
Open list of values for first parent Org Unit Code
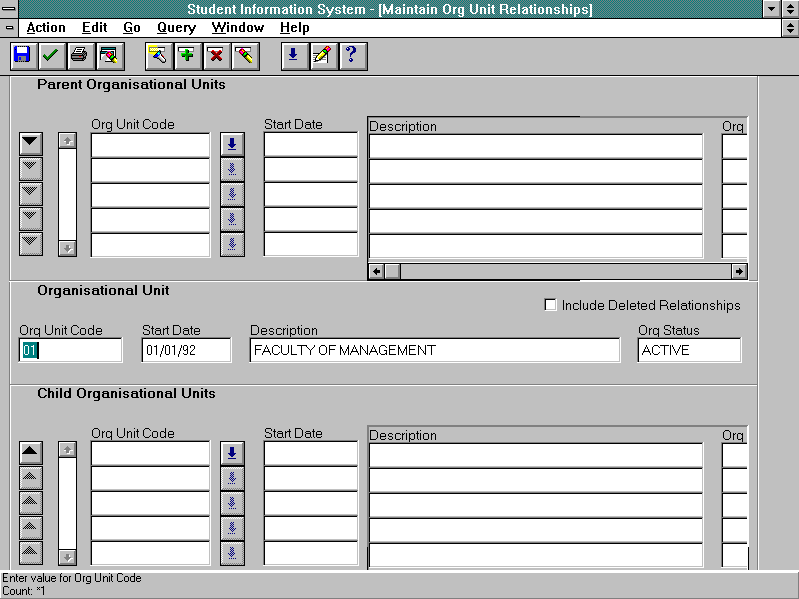[232, 144]
